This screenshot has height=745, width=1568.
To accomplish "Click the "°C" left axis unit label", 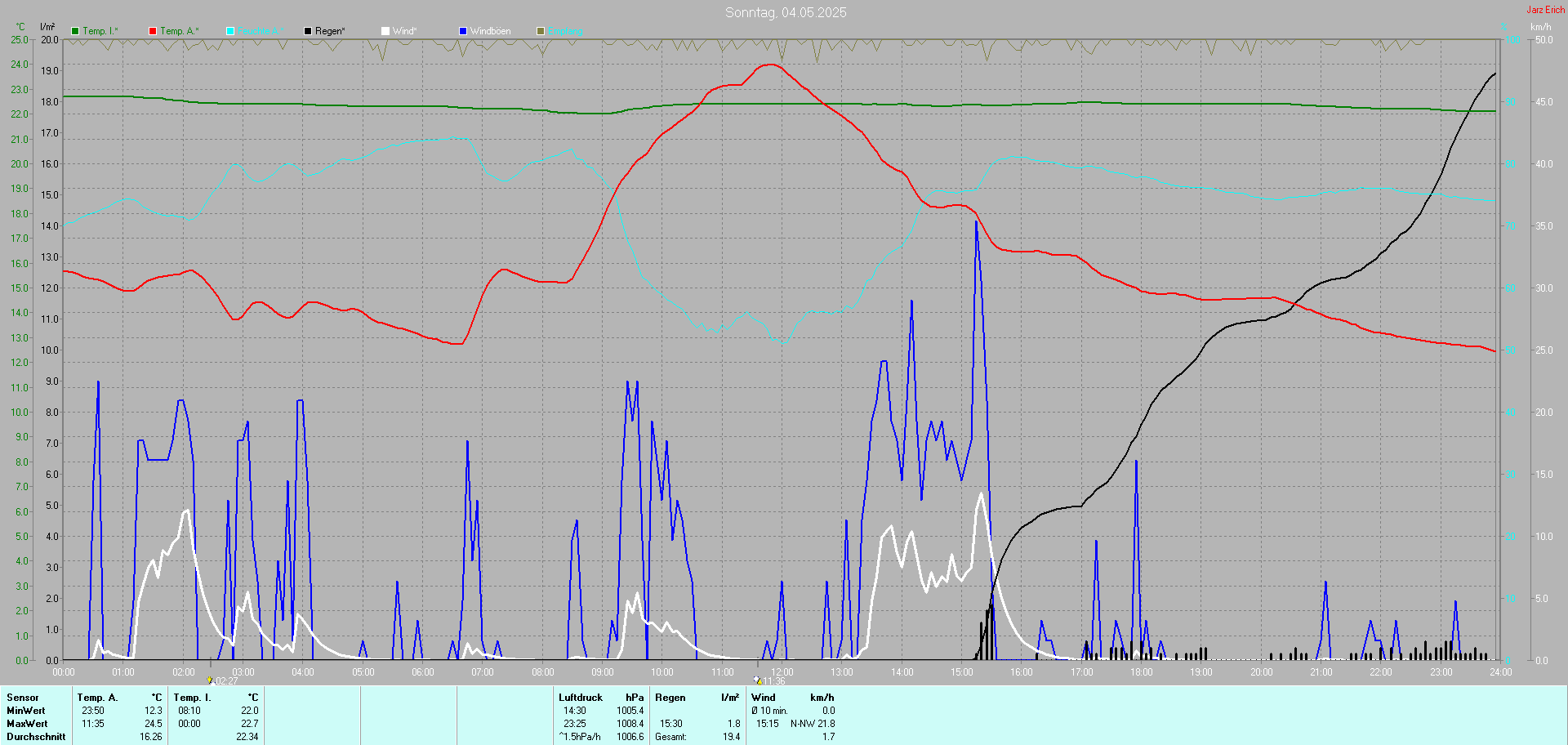I will click(20, 27).
